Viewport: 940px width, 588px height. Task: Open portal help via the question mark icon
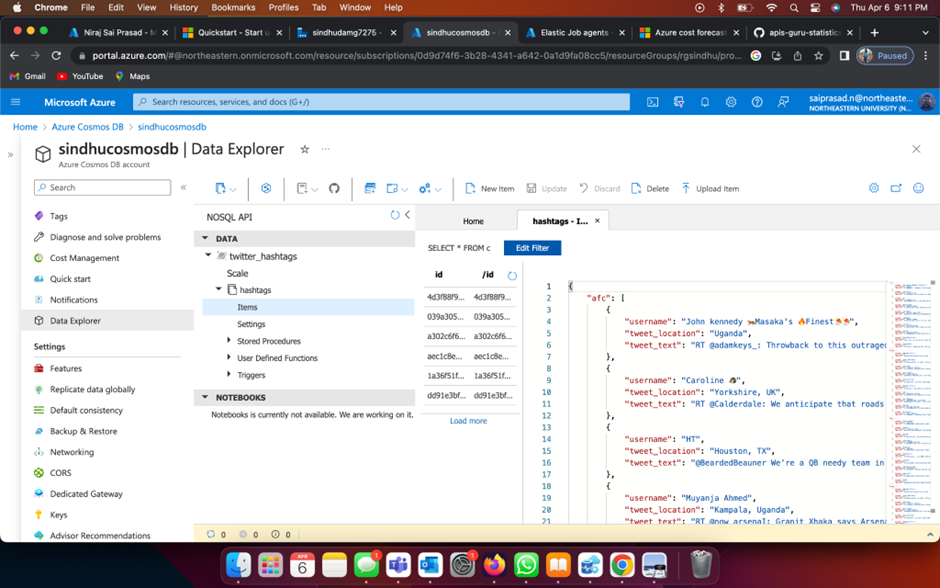pos(757,102)
